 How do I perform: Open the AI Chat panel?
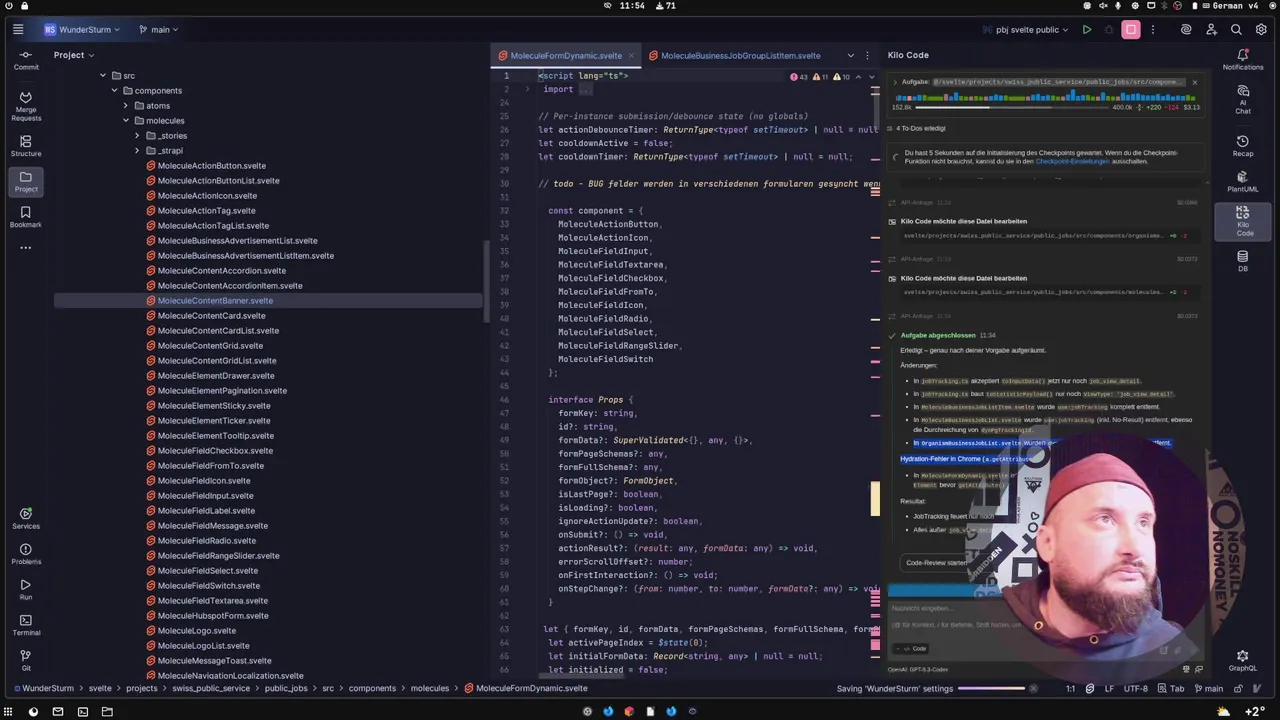[x=1243, y=98]
